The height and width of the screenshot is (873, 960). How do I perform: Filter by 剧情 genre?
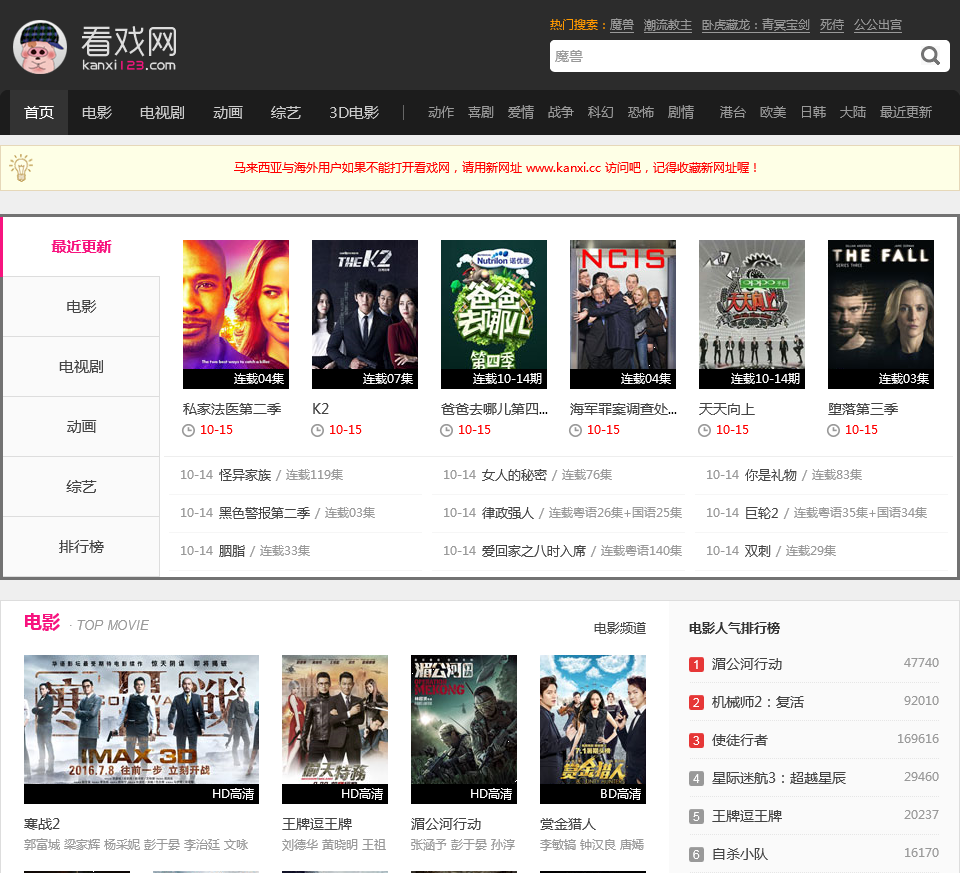pyautogui.click(x=681, y=112)
